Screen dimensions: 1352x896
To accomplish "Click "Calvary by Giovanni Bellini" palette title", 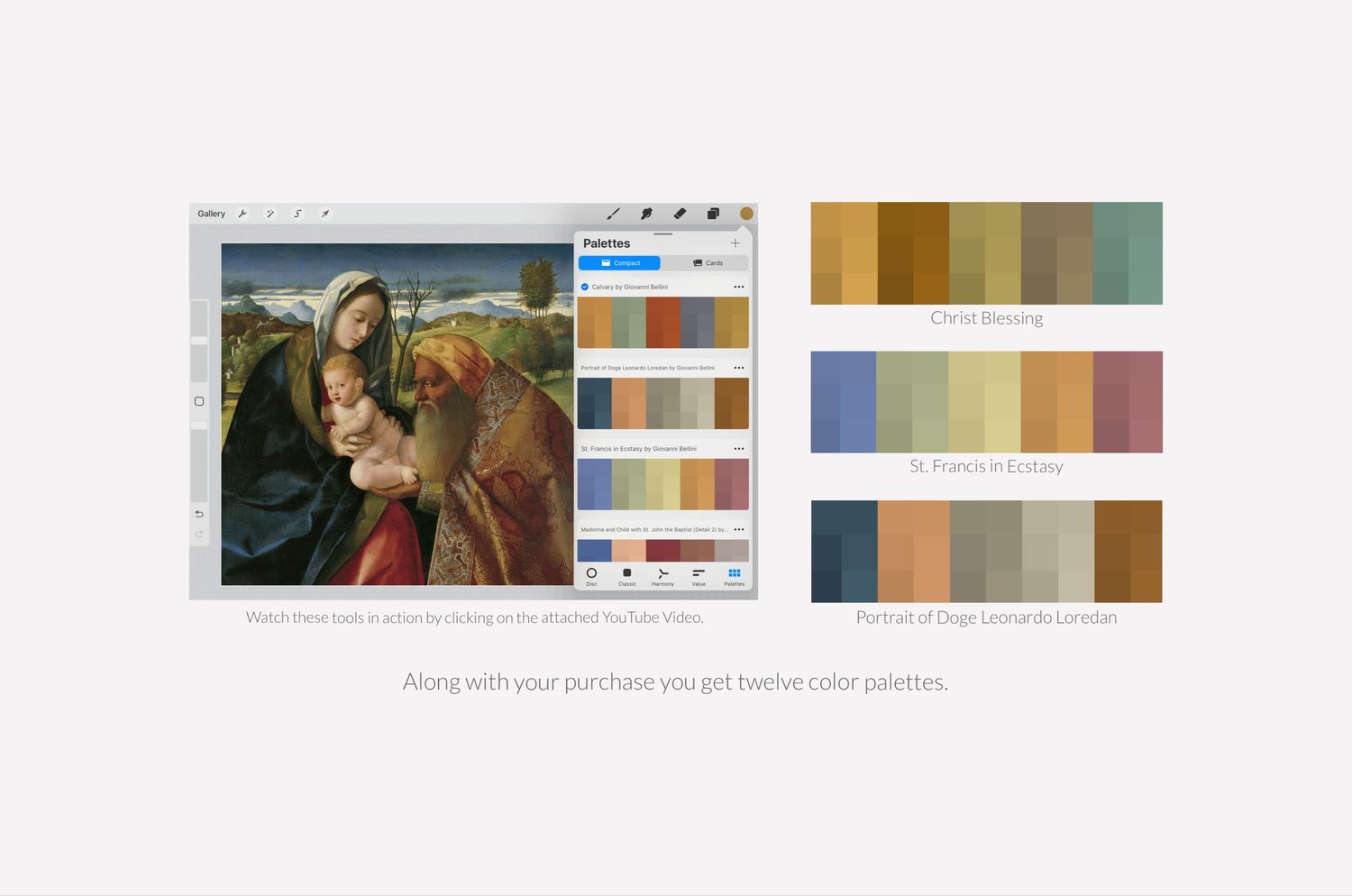I will [630, 287].
